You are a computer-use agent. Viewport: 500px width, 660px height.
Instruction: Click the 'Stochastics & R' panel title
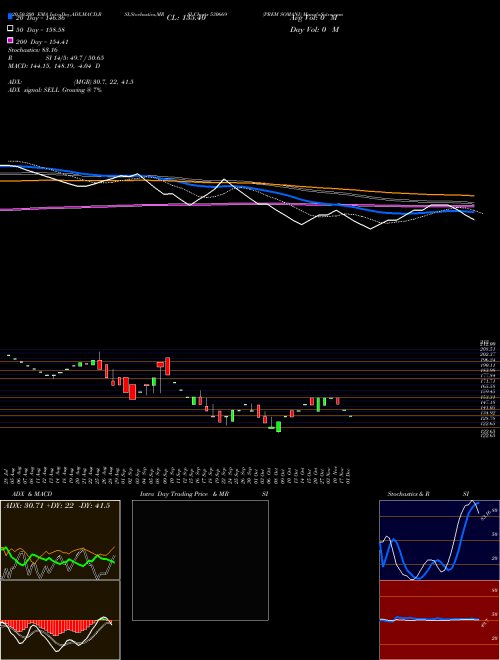tap(409, 494)
